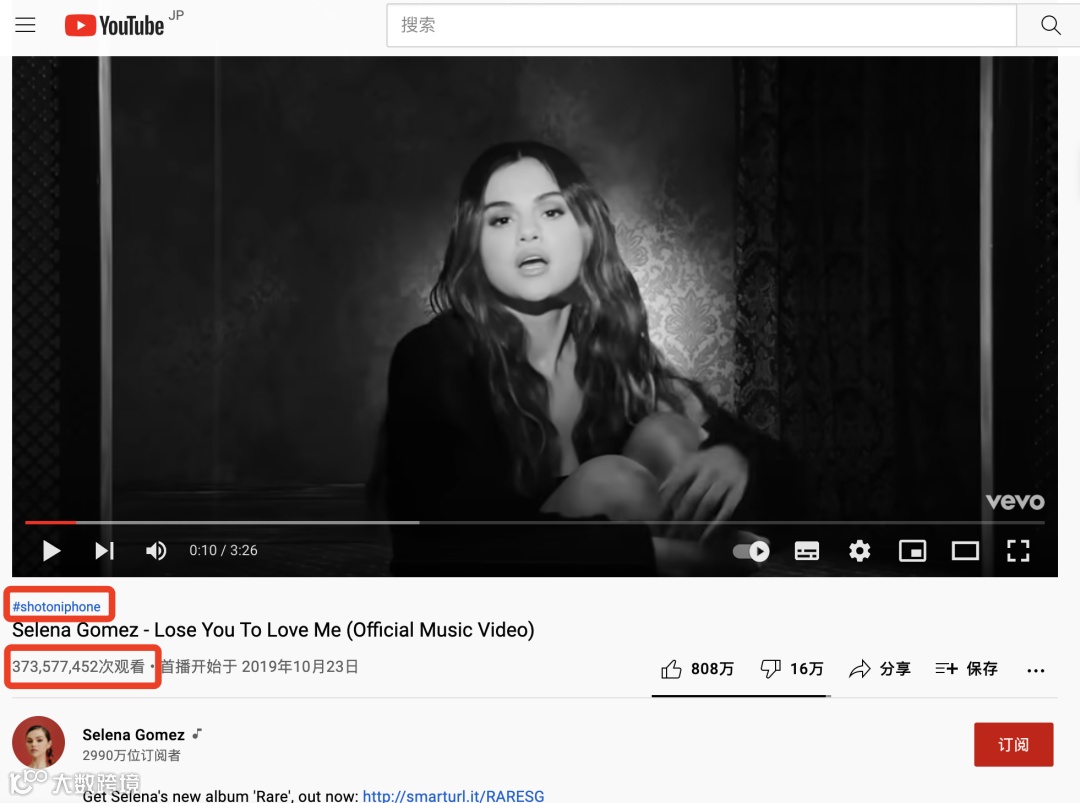Viewport: 1080px width, 803px height.
Task: Open the player settings gear
Action: click(x=860, y=551)
